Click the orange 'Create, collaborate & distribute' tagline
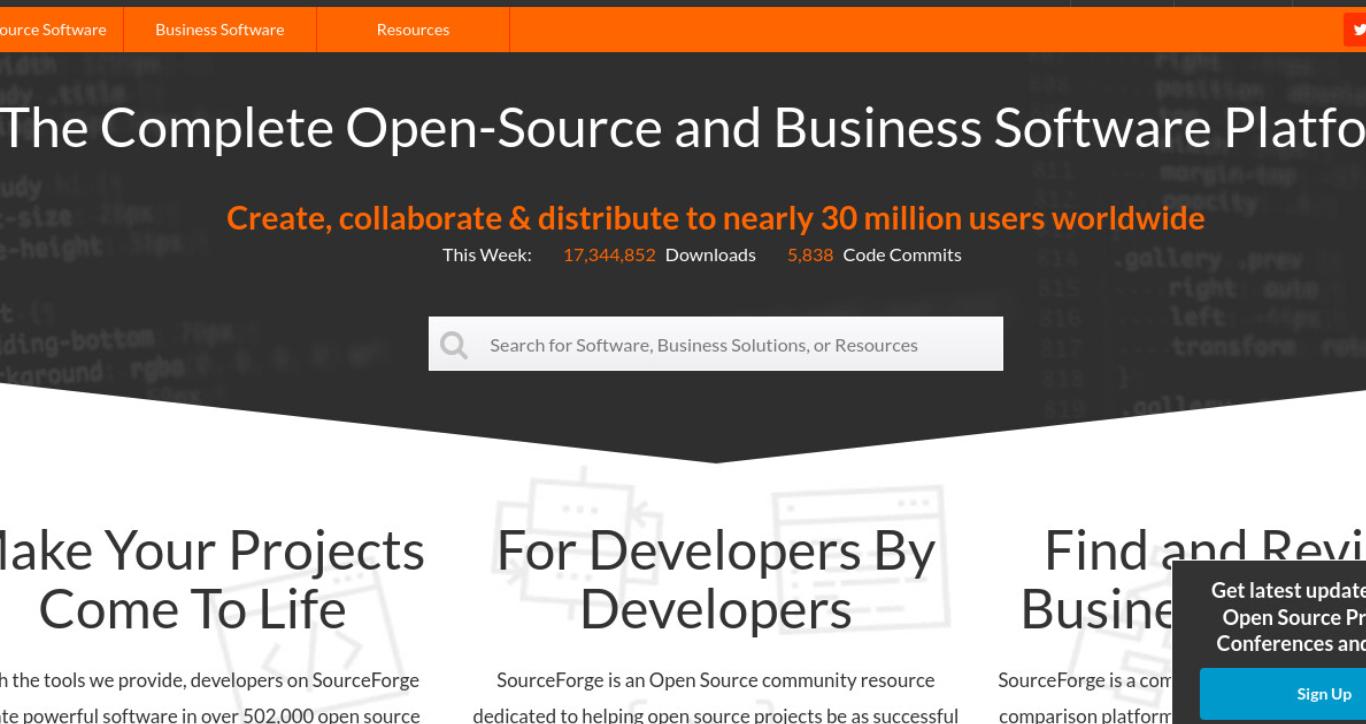This screenshot has width=1366, height=724. click(x=716, y=217)
